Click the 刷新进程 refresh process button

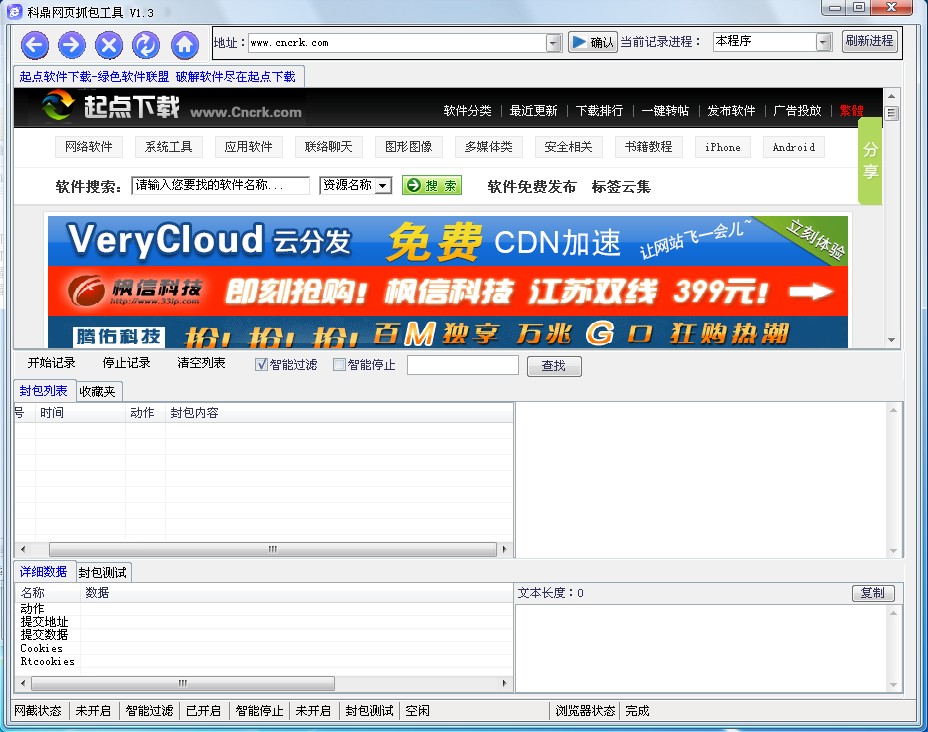pyautogui.click(x=869, y=42)
